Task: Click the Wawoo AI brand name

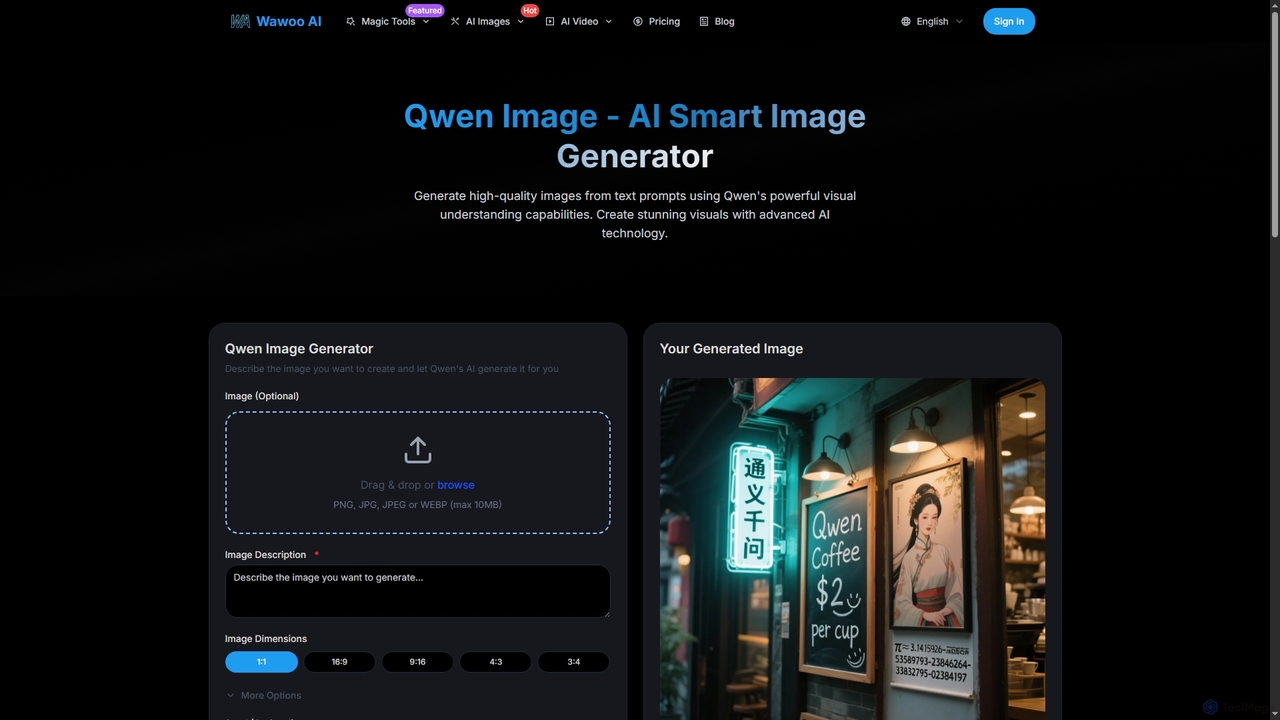Action: (289, 21)
